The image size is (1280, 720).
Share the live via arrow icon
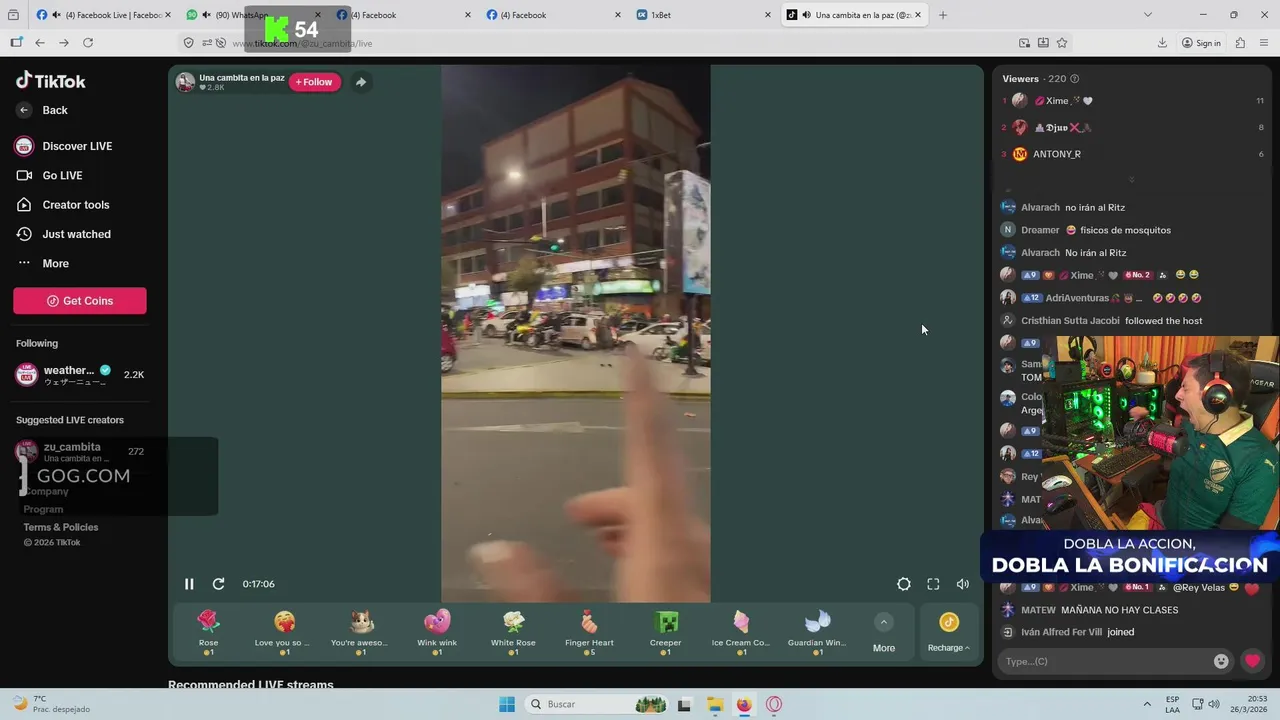361,82
